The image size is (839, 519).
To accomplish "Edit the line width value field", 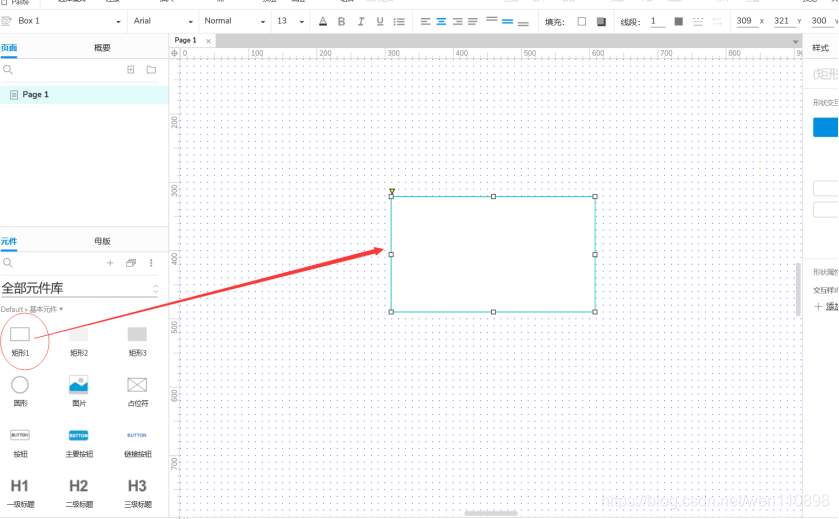I will pos(657,21).
